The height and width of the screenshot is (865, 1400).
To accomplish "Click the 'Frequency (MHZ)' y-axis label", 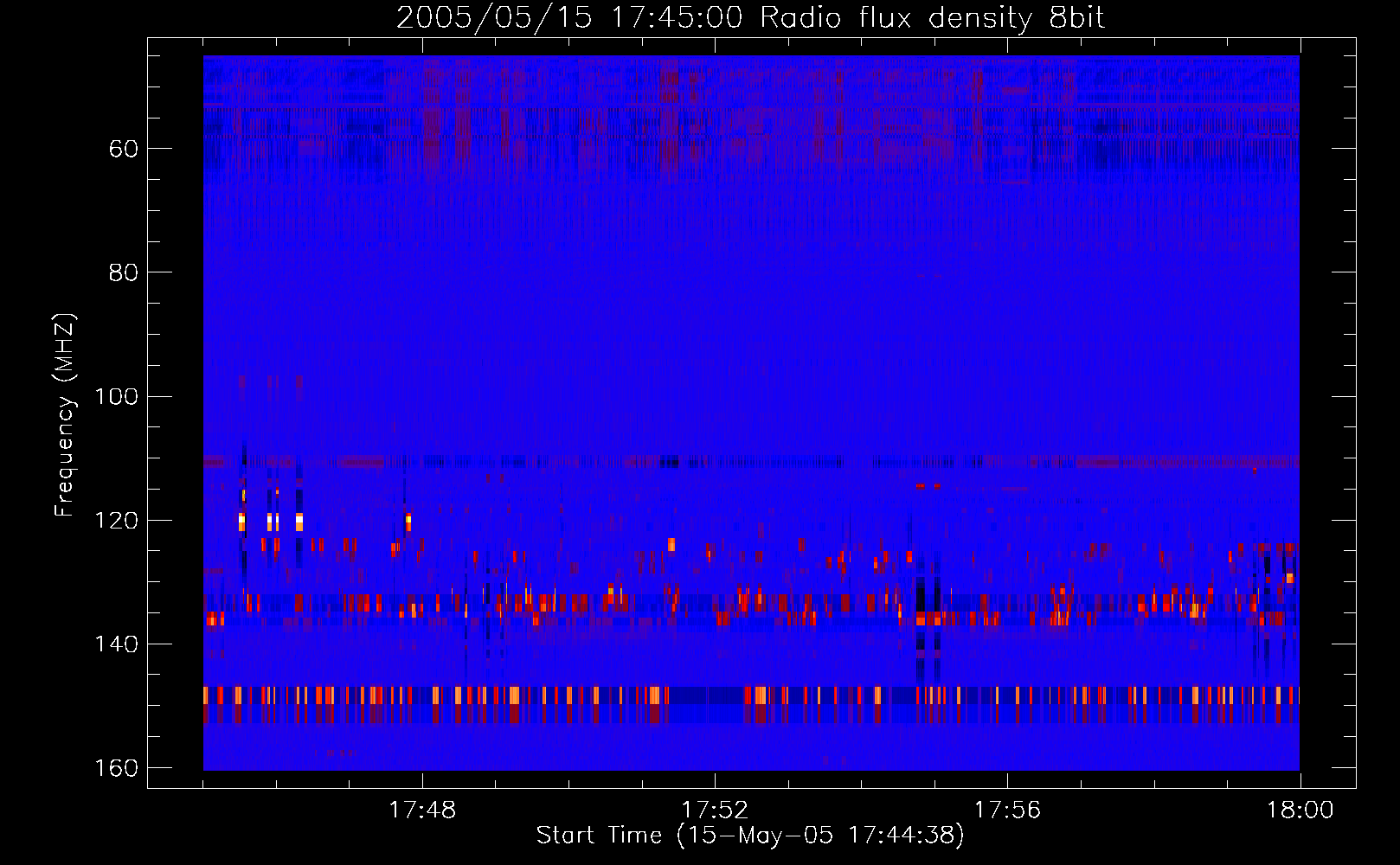I will (65, 415).
